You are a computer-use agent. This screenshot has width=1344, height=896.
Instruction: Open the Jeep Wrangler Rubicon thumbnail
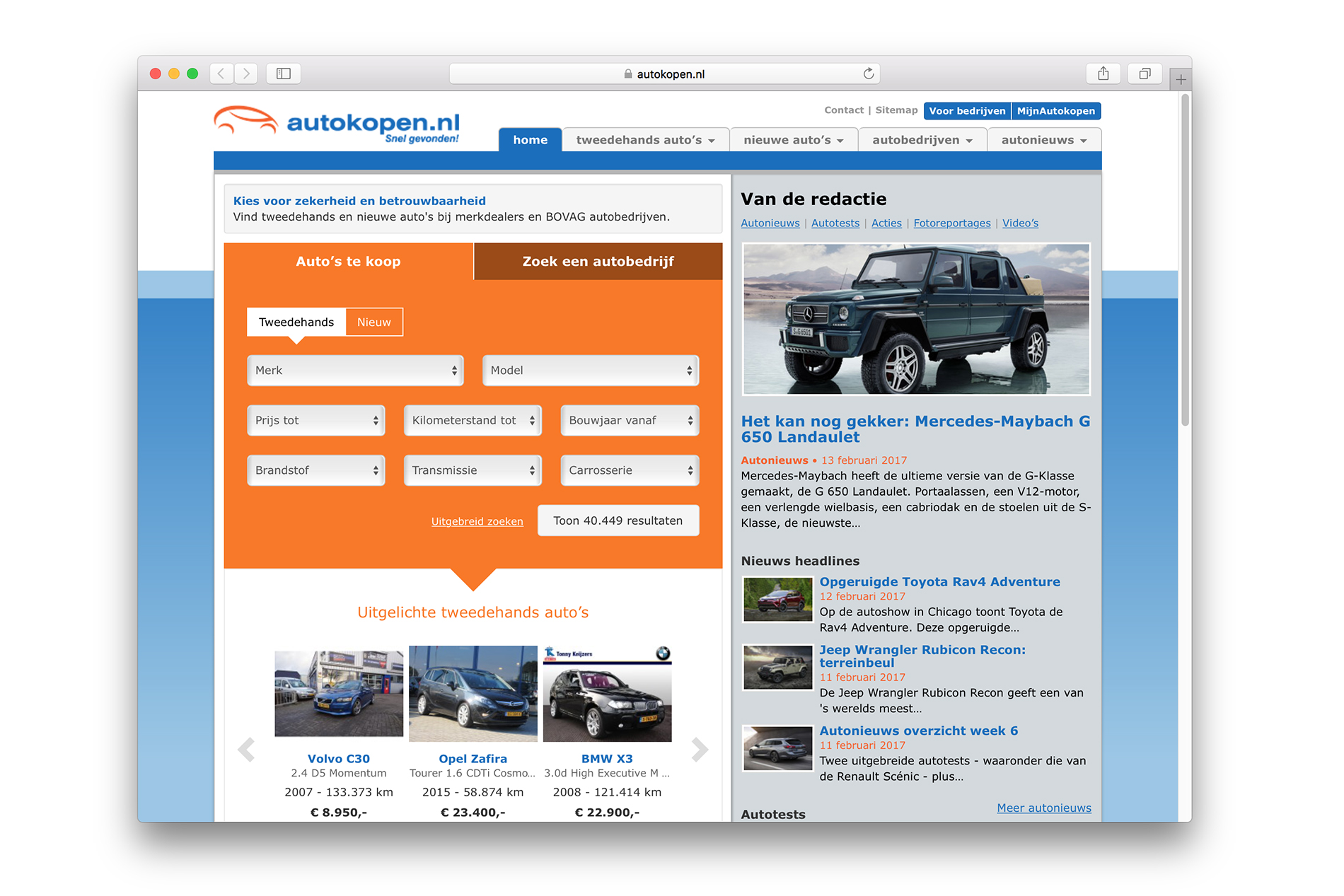777,668
